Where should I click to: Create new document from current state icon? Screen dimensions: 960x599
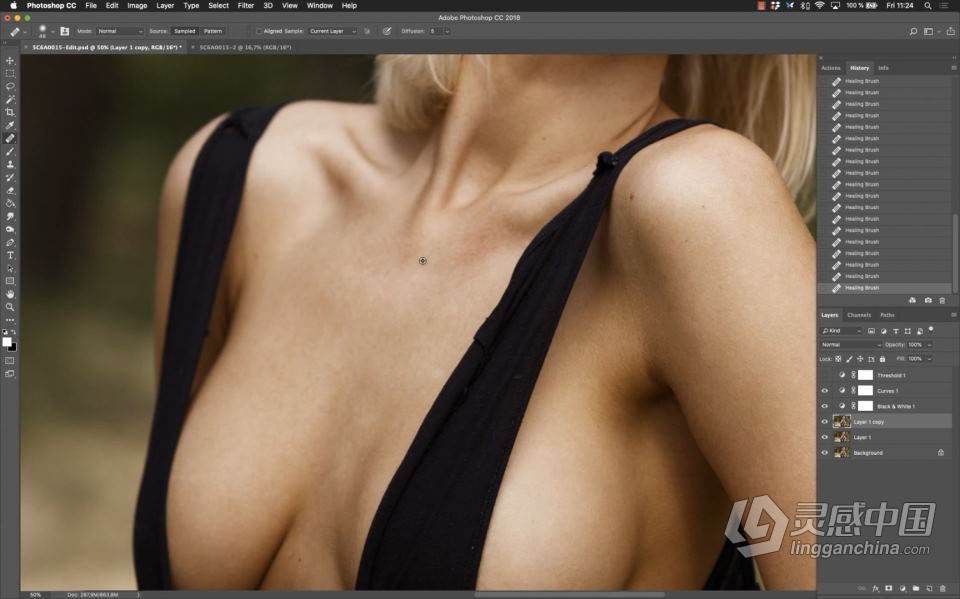coord(912,300)
